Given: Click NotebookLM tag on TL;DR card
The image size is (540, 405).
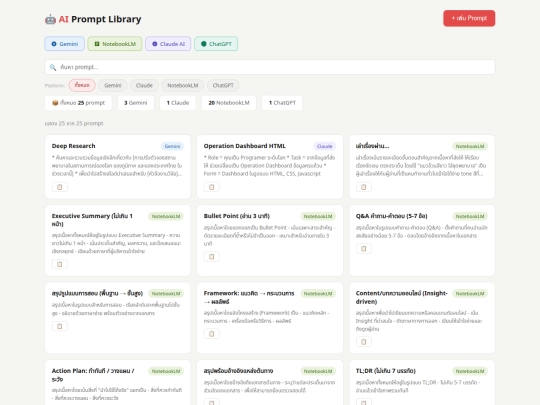Looking at the screenshot, I should click(470, 371).
